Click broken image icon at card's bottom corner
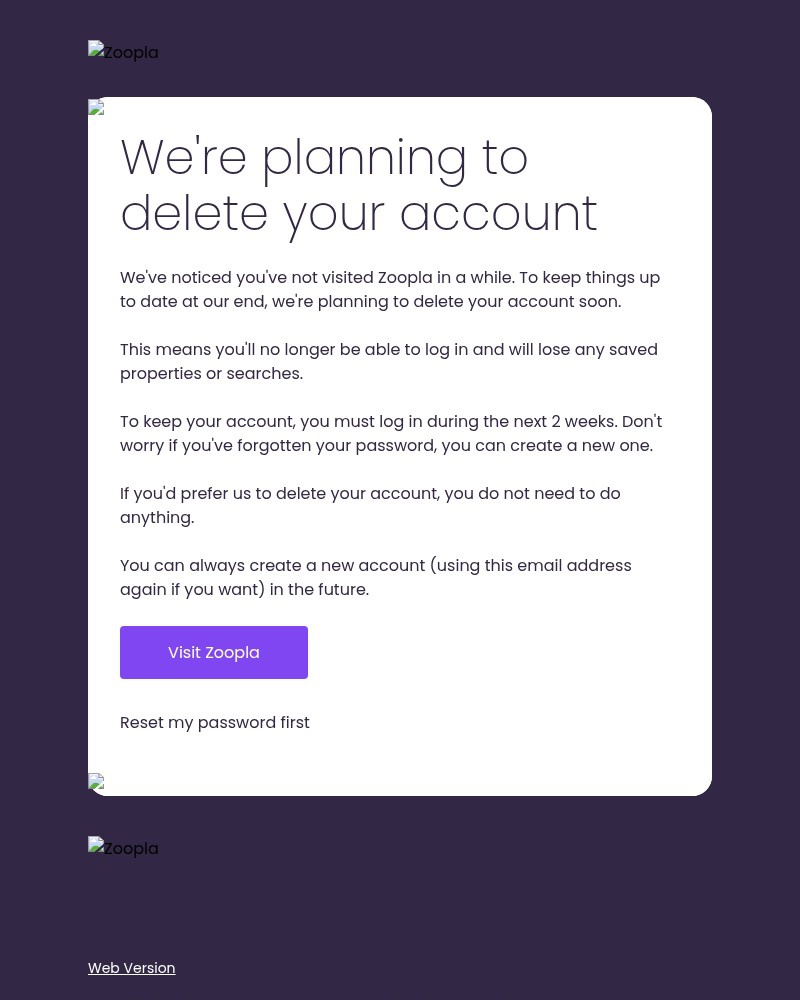This screenshot has width=800, height=1000. (x=96, y=782)
